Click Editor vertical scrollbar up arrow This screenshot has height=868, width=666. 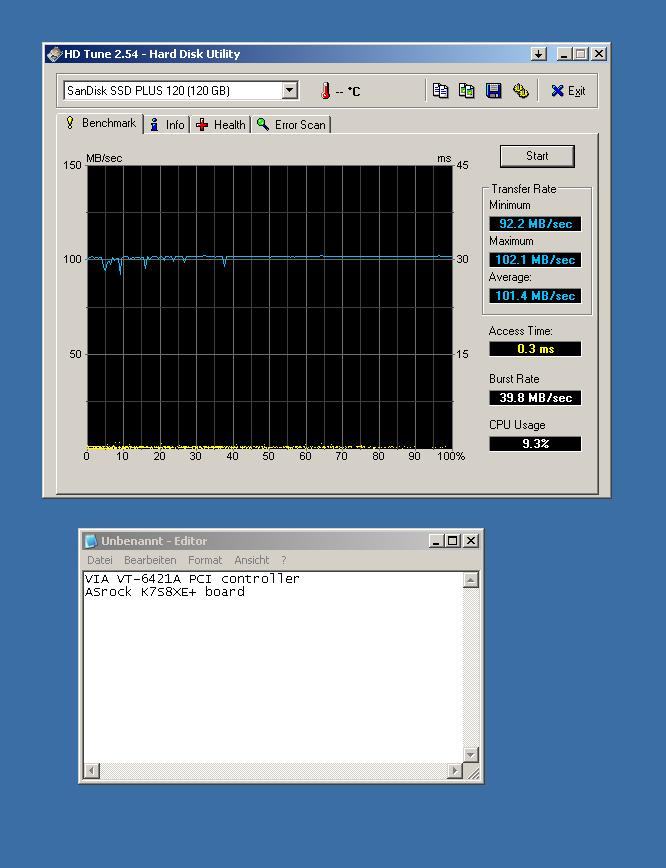(x=470, y=580)
